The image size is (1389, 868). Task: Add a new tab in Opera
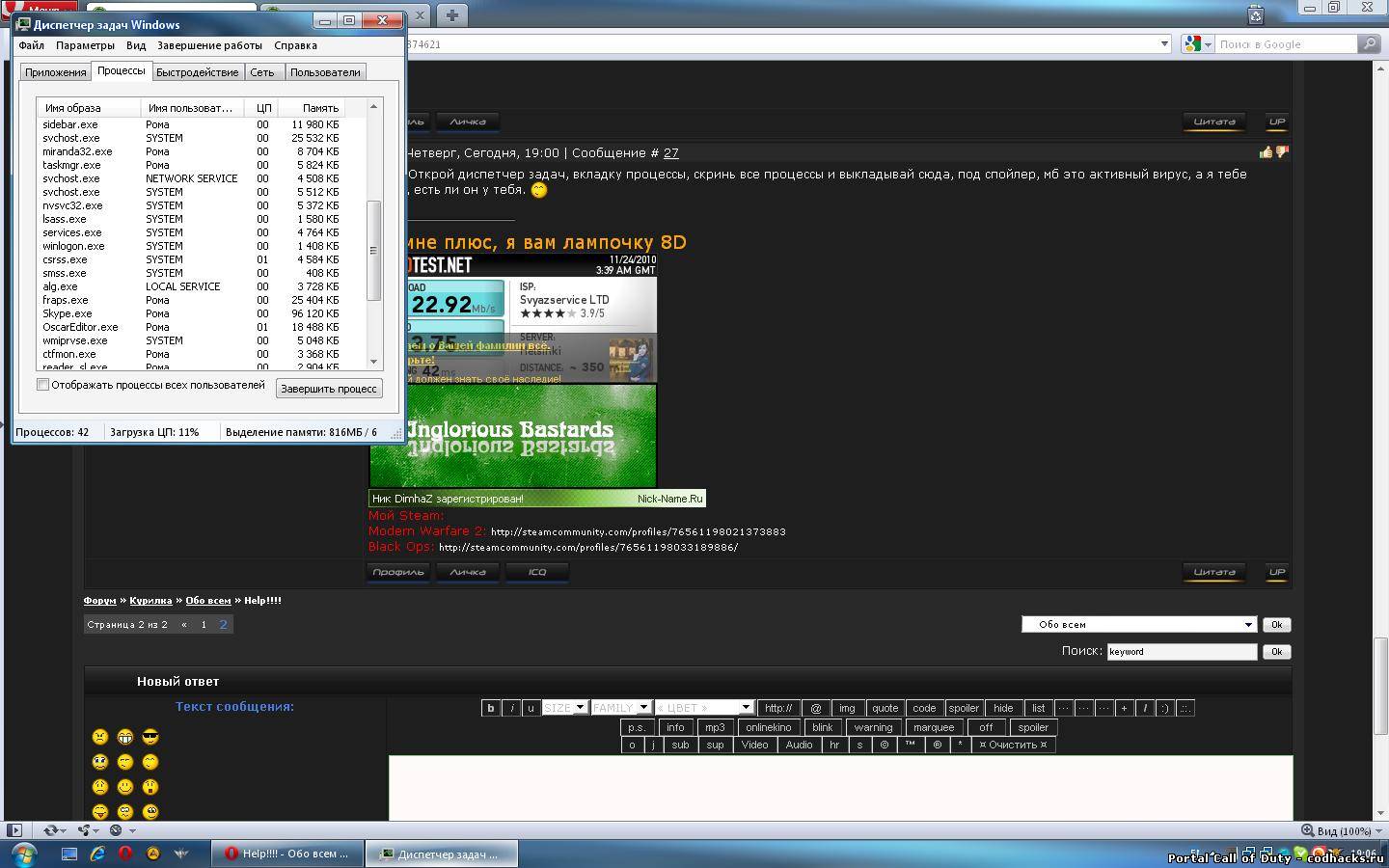pos(451,14)
